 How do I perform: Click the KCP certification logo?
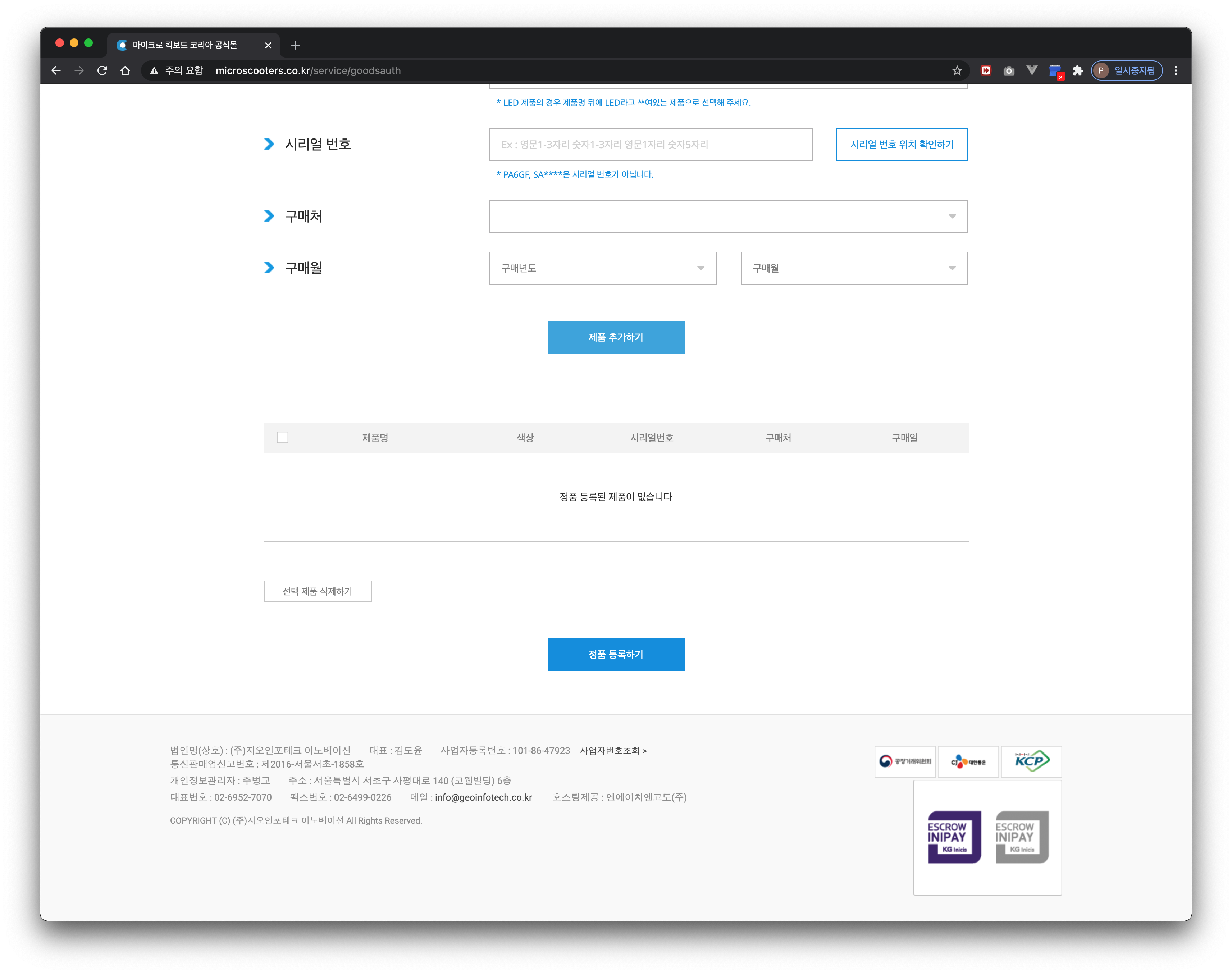point(1031,761)
